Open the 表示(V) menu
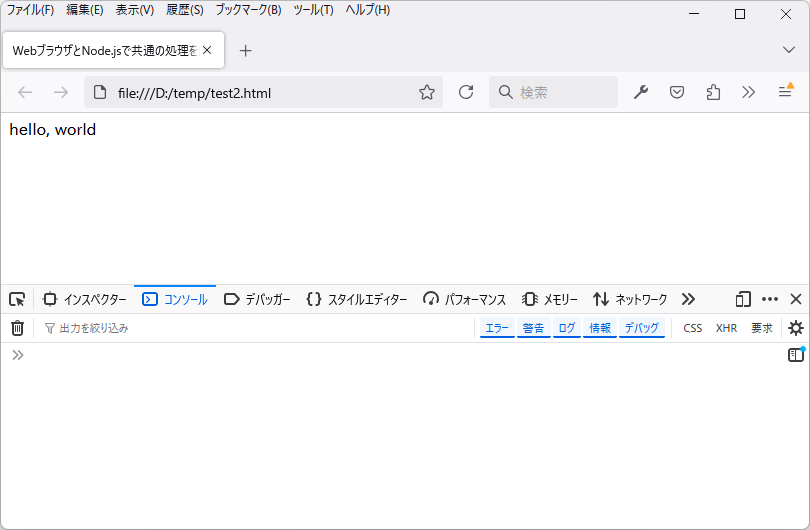The height and width of the screenshot is (530, 810). pos(135,10)
